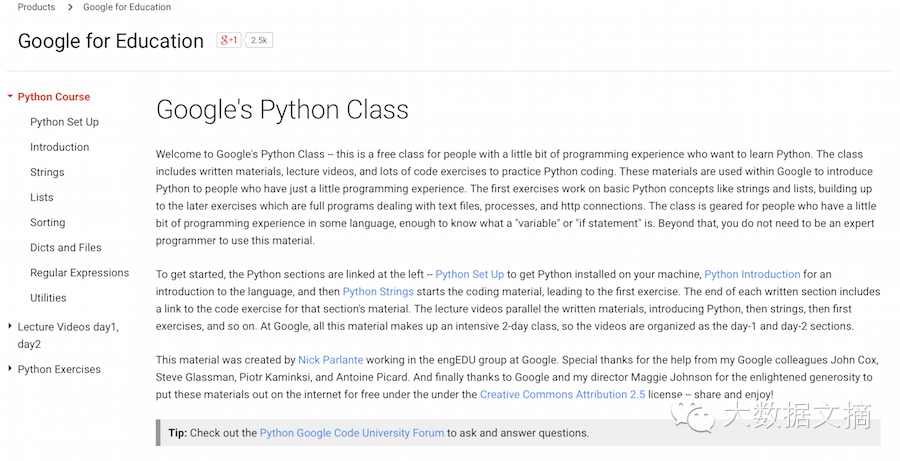
Task: Follow the Python Introduction text link
Action: 752,274
